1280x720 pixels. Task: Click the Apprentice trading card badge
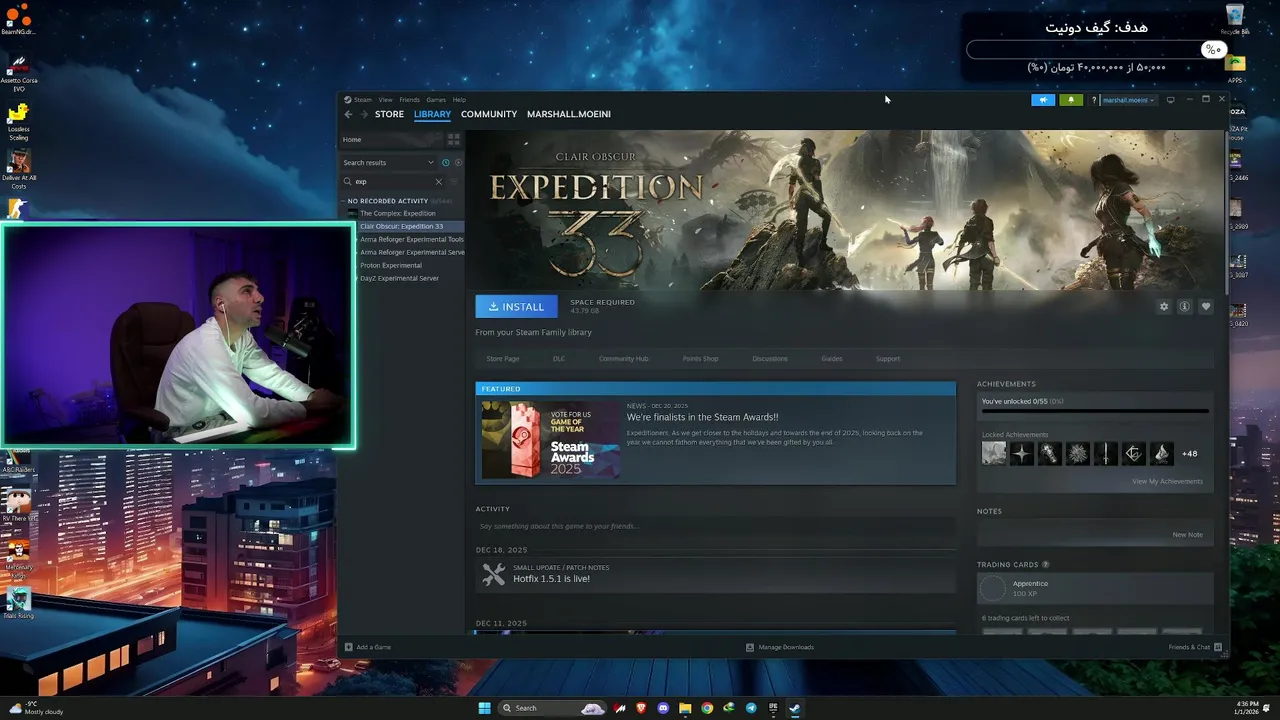(993, 589)
